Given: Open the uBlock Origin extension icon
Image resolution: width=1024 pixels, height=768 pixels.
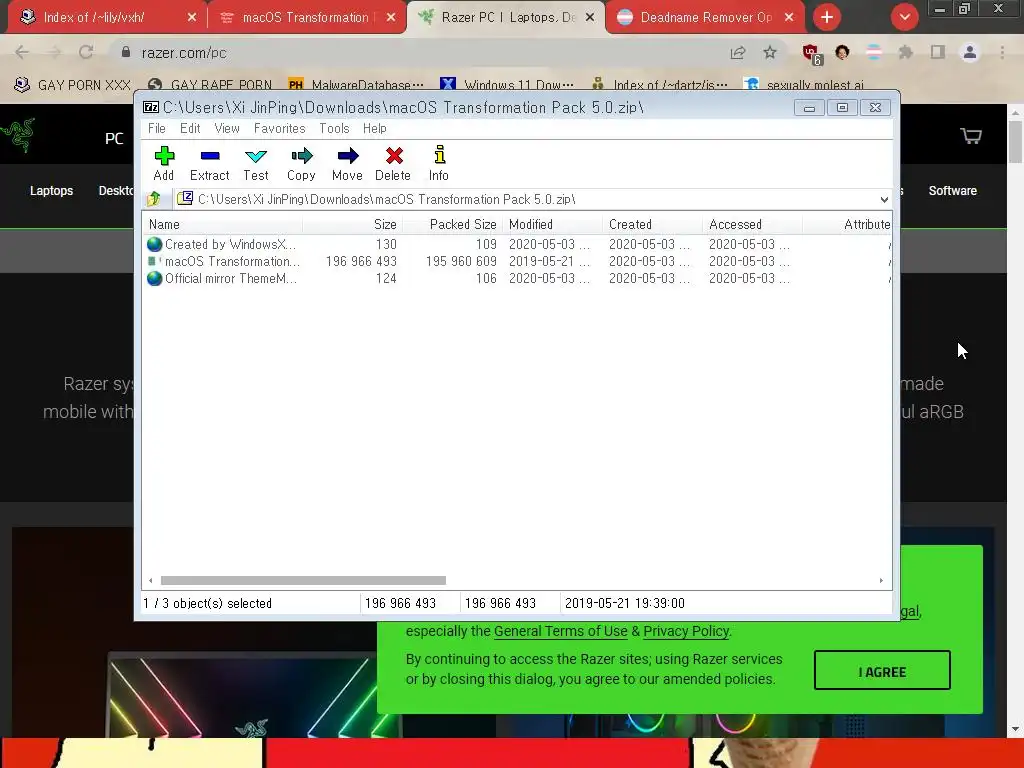Looking at the screenshot, I should pos(812,54).
